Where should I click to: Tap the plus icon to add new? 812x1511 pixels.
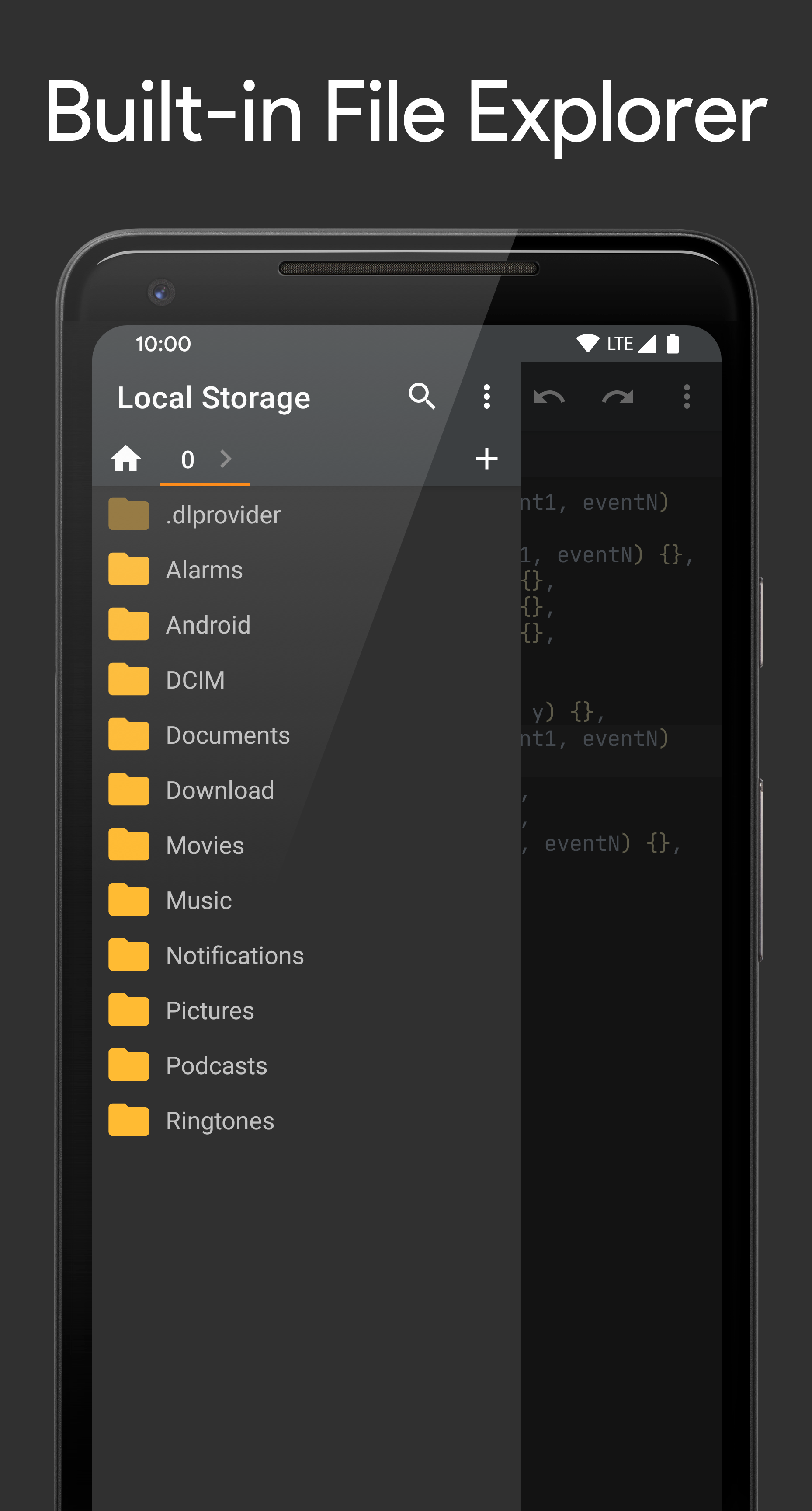pyautogui.click(x=486, y=459)
